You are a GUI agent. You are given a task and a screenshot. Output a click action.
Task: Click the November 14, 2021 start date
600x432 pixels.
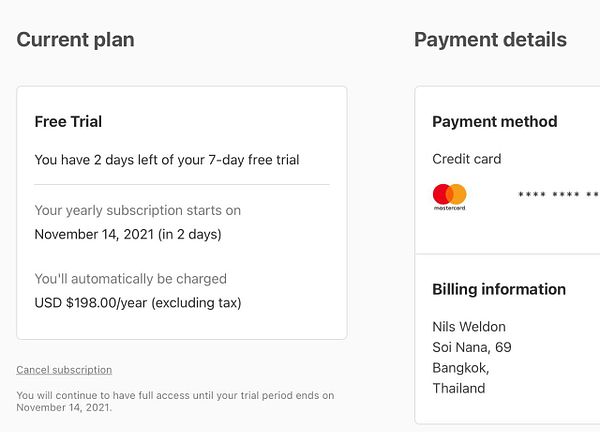tap(127, 234)
